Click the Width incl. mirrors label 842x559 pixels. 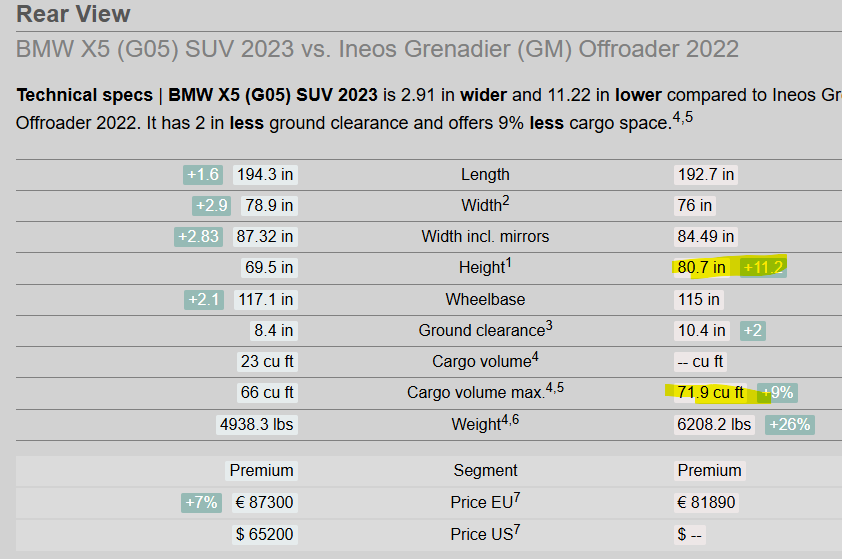point(485,236)
